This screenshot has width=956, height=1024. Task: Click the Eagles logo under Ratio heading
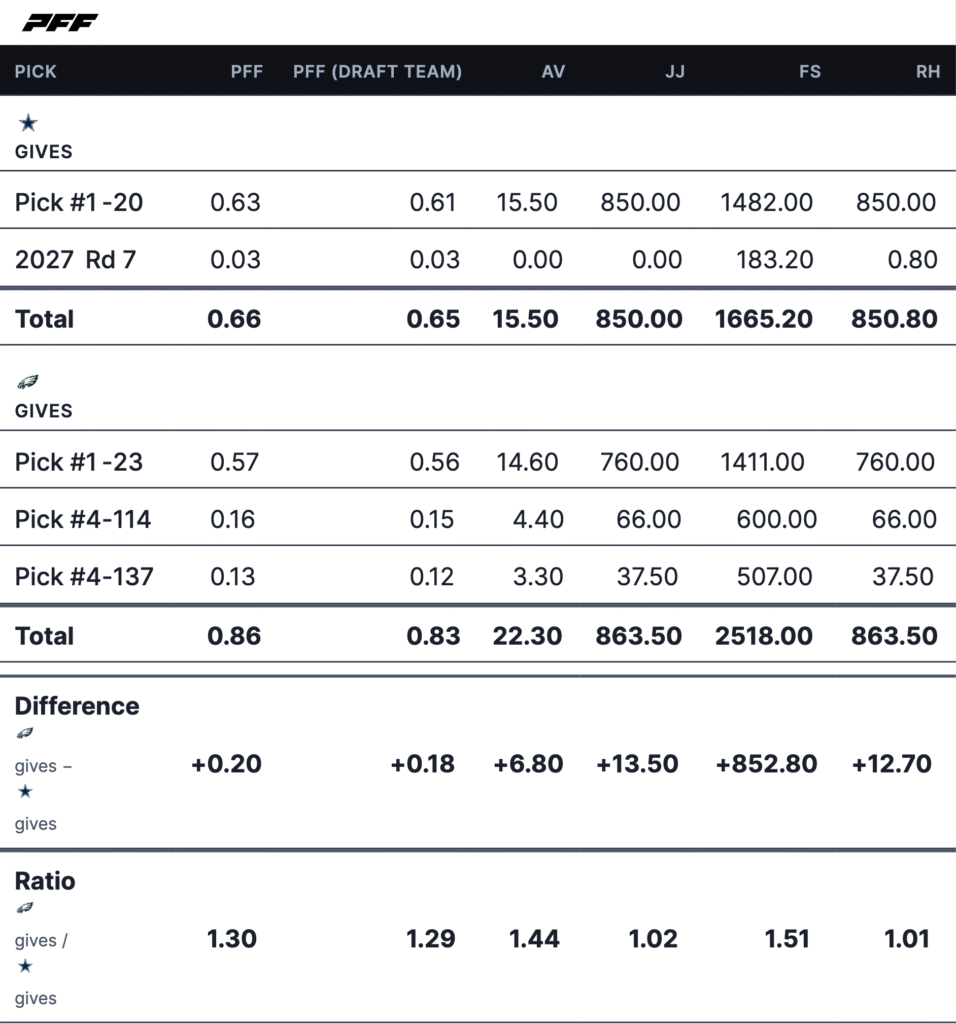point(25,908)
